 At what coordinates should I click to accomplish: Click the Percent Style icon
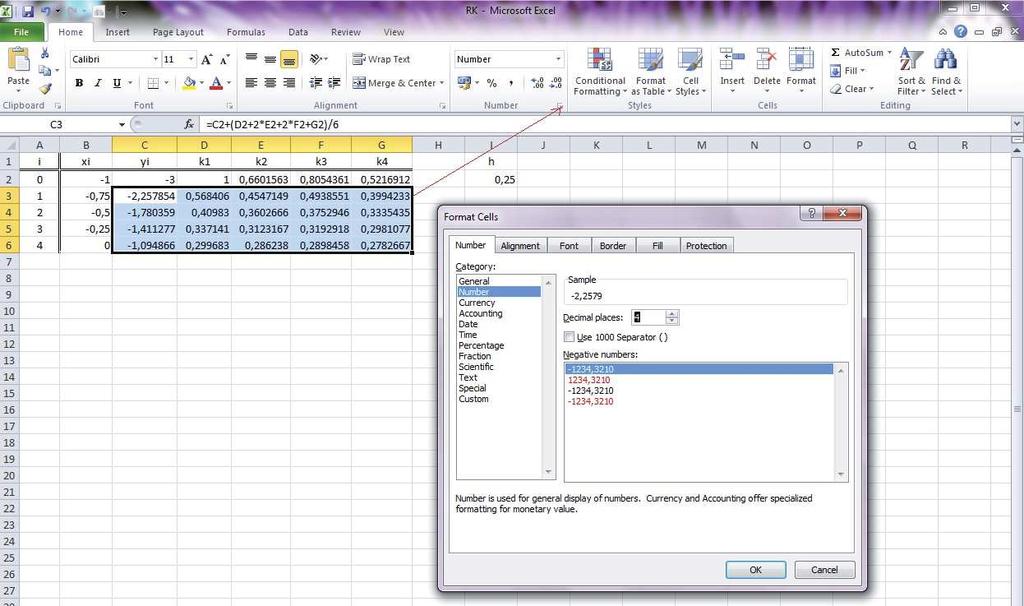pos(492,83)
